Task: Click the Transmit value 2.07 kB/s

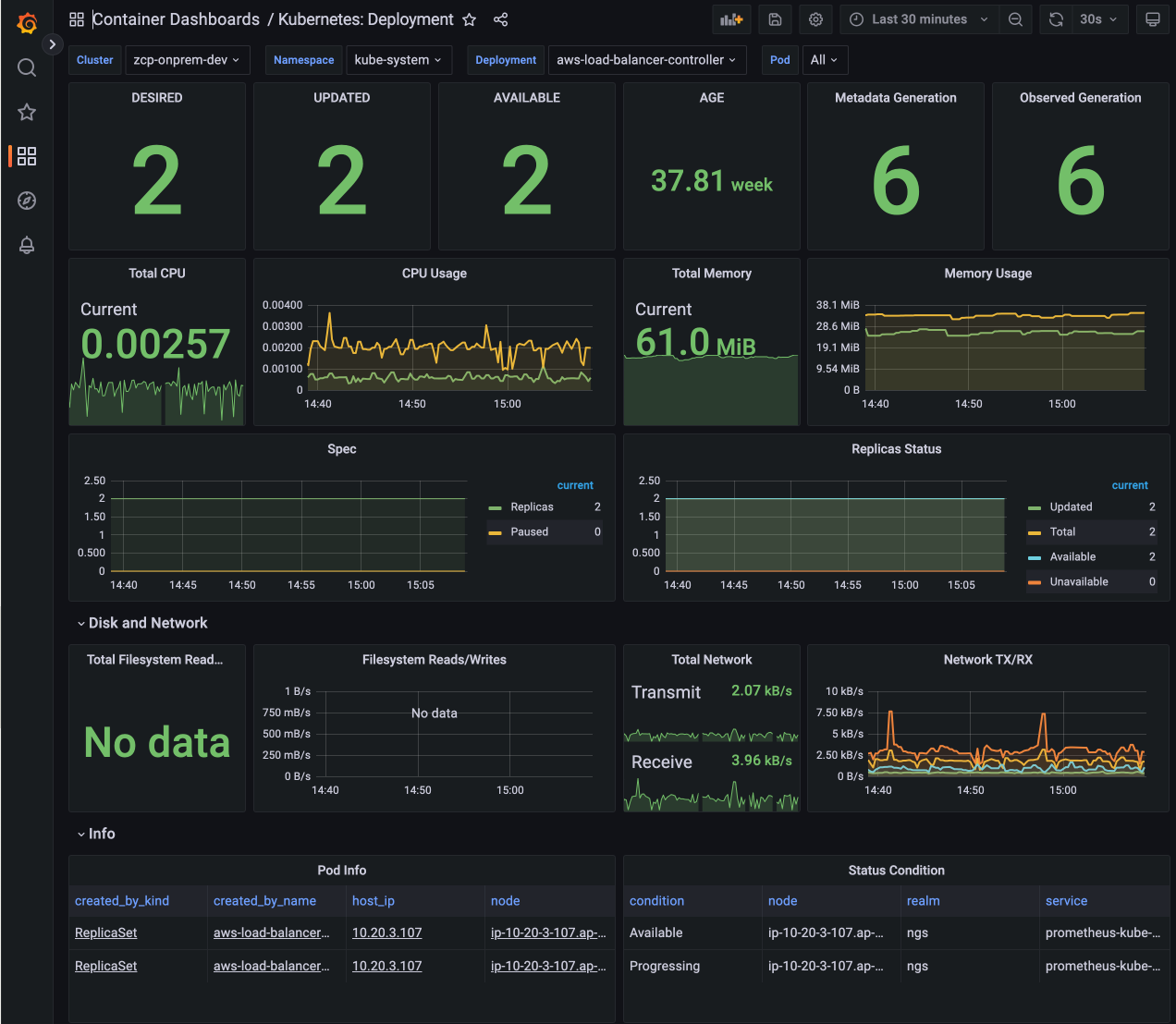Action: click(x=762, y=690)
